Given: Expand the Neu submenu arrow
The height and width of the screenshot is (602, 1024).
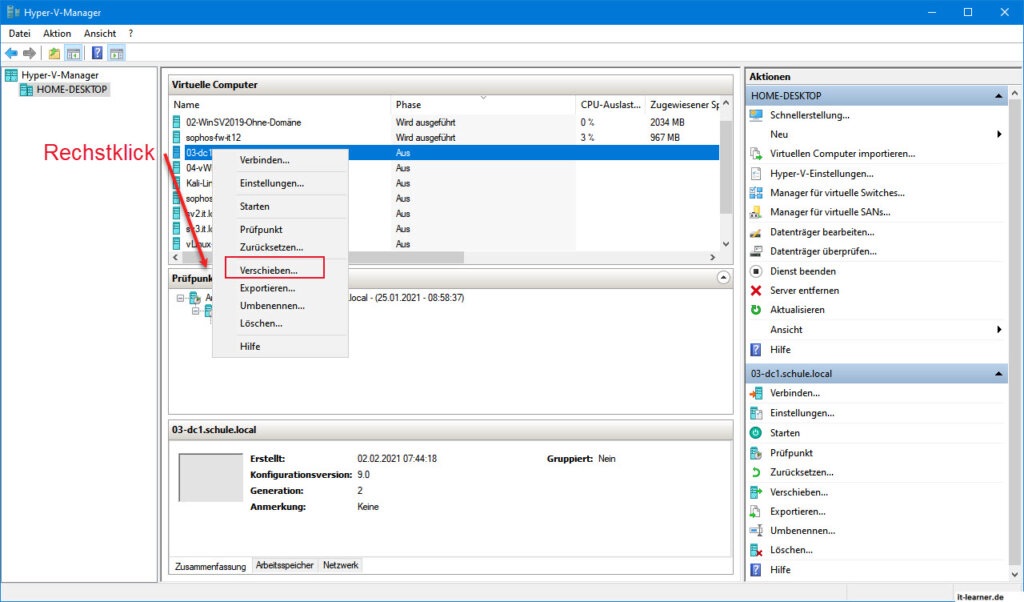Looking at the screenshot, I should click(x=999, y=135).
